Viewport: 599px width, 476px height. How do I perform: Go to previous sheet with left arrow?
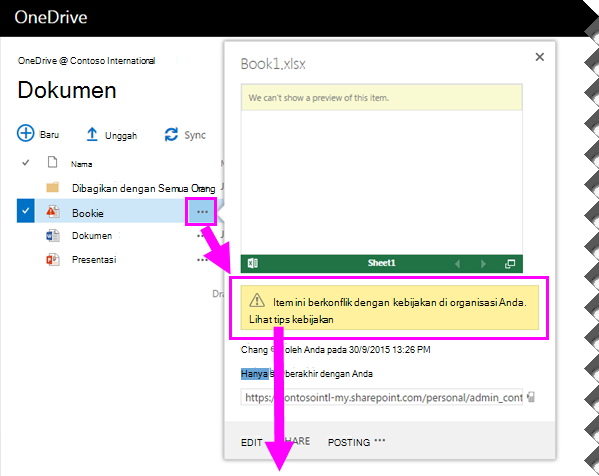click(457, 264)
